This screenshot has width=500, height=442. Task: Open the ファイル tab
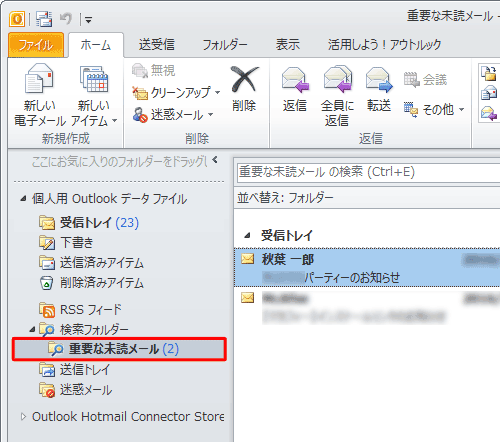(x=36, y=45)
